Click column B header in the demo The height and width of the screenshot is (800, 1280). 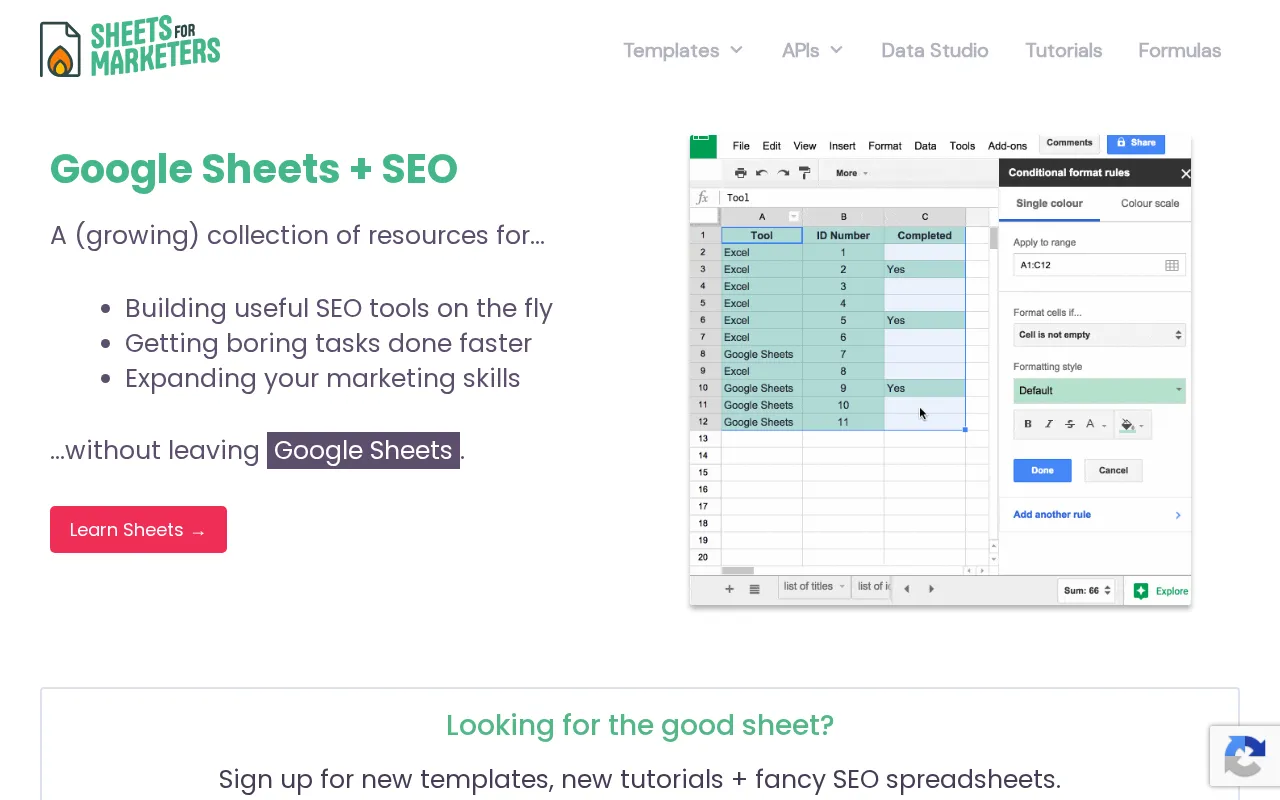[843, 217]
